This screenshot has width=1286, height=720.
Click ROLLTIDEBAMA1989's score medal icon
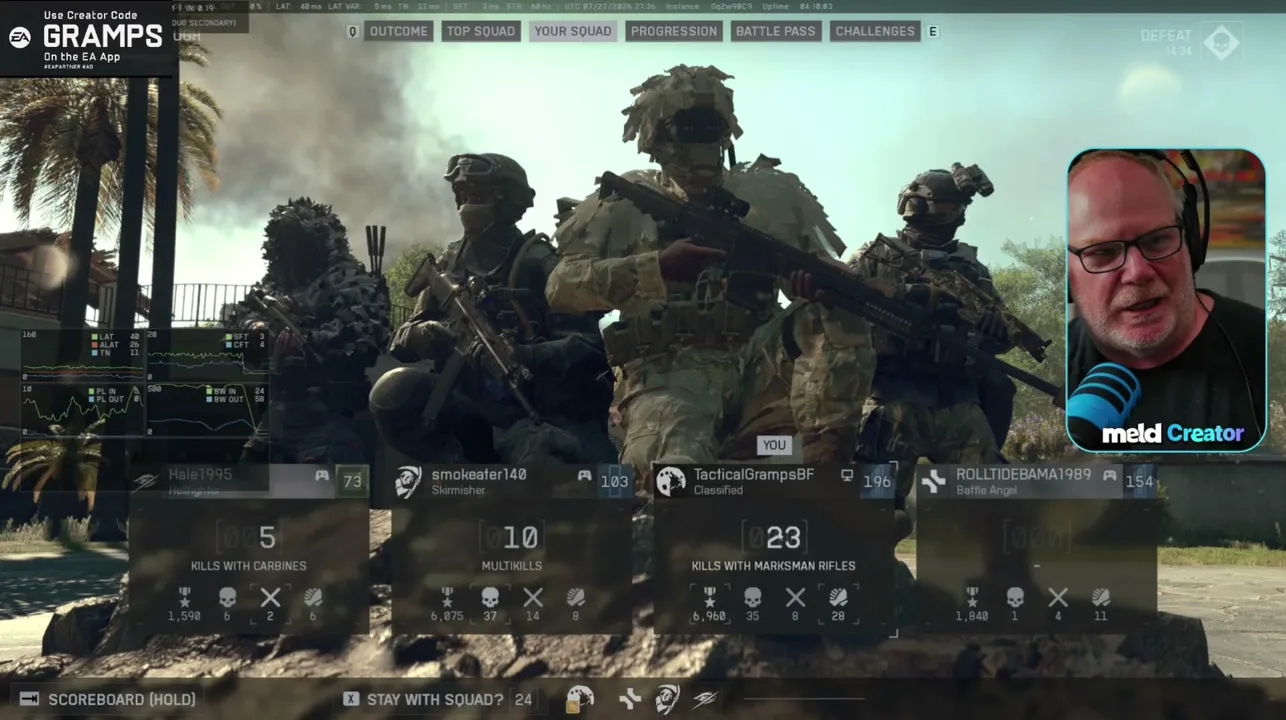(x=972, y=597)
